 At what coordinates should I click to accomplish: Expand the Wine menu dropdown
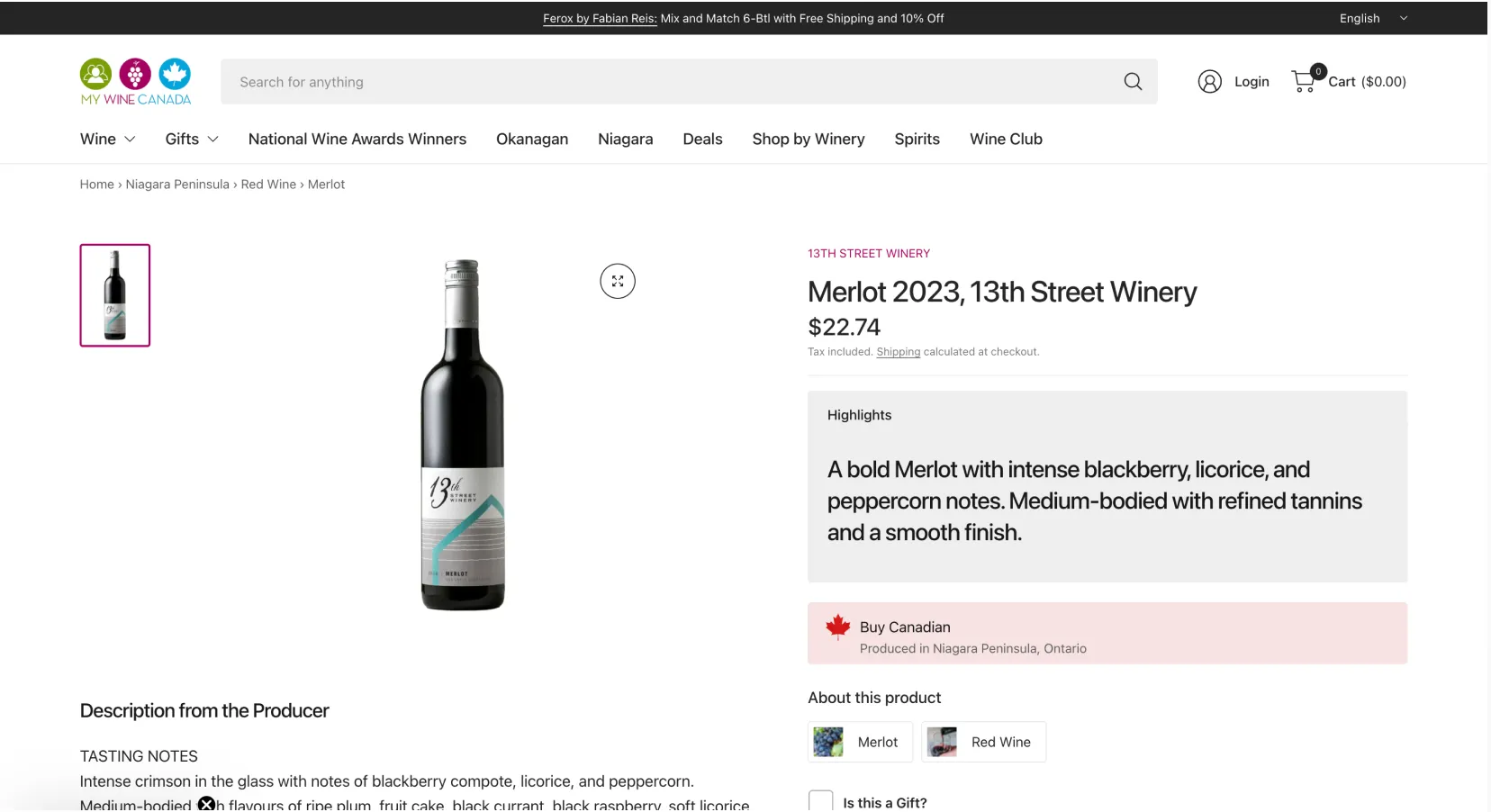[x=107, y=140]
